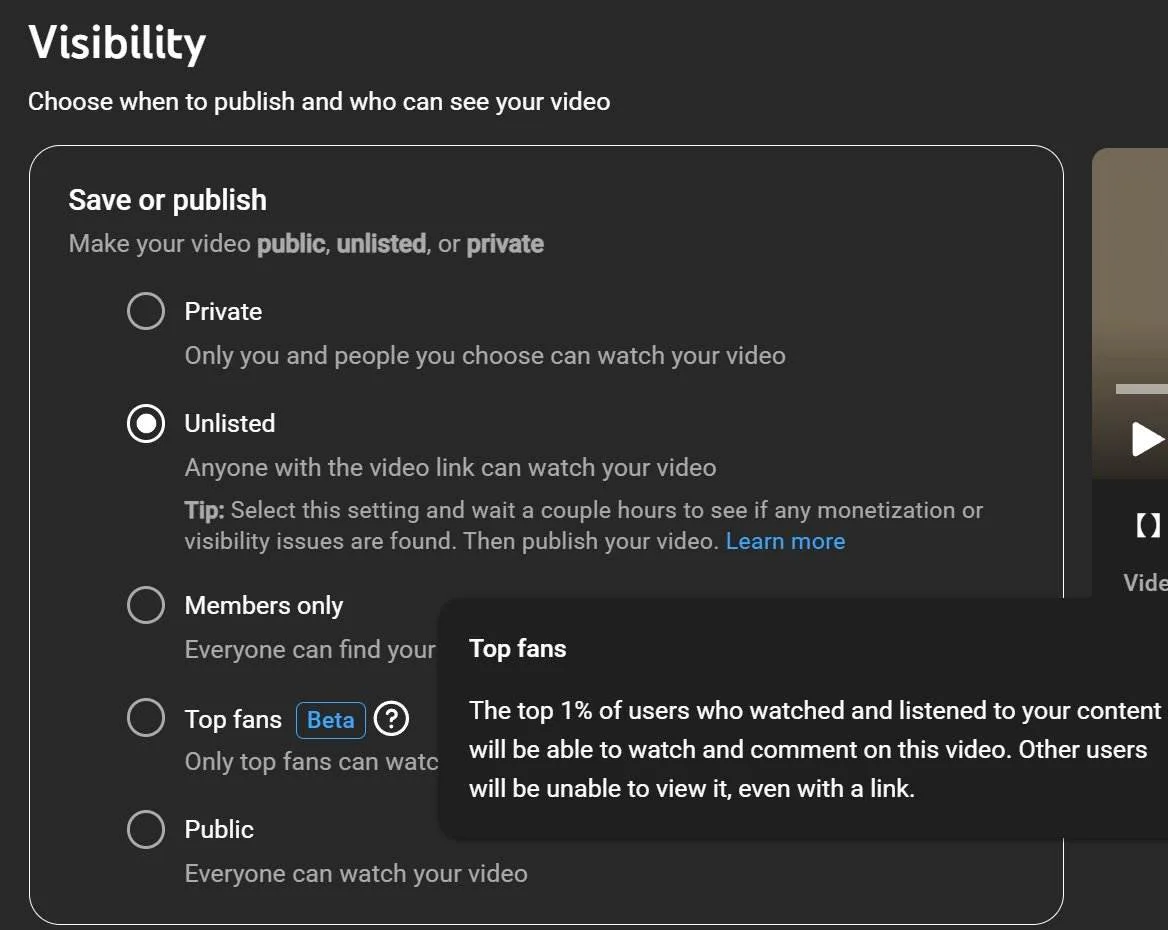
Task: Select the Top fans radio button
Action: (x=146, y=718)
